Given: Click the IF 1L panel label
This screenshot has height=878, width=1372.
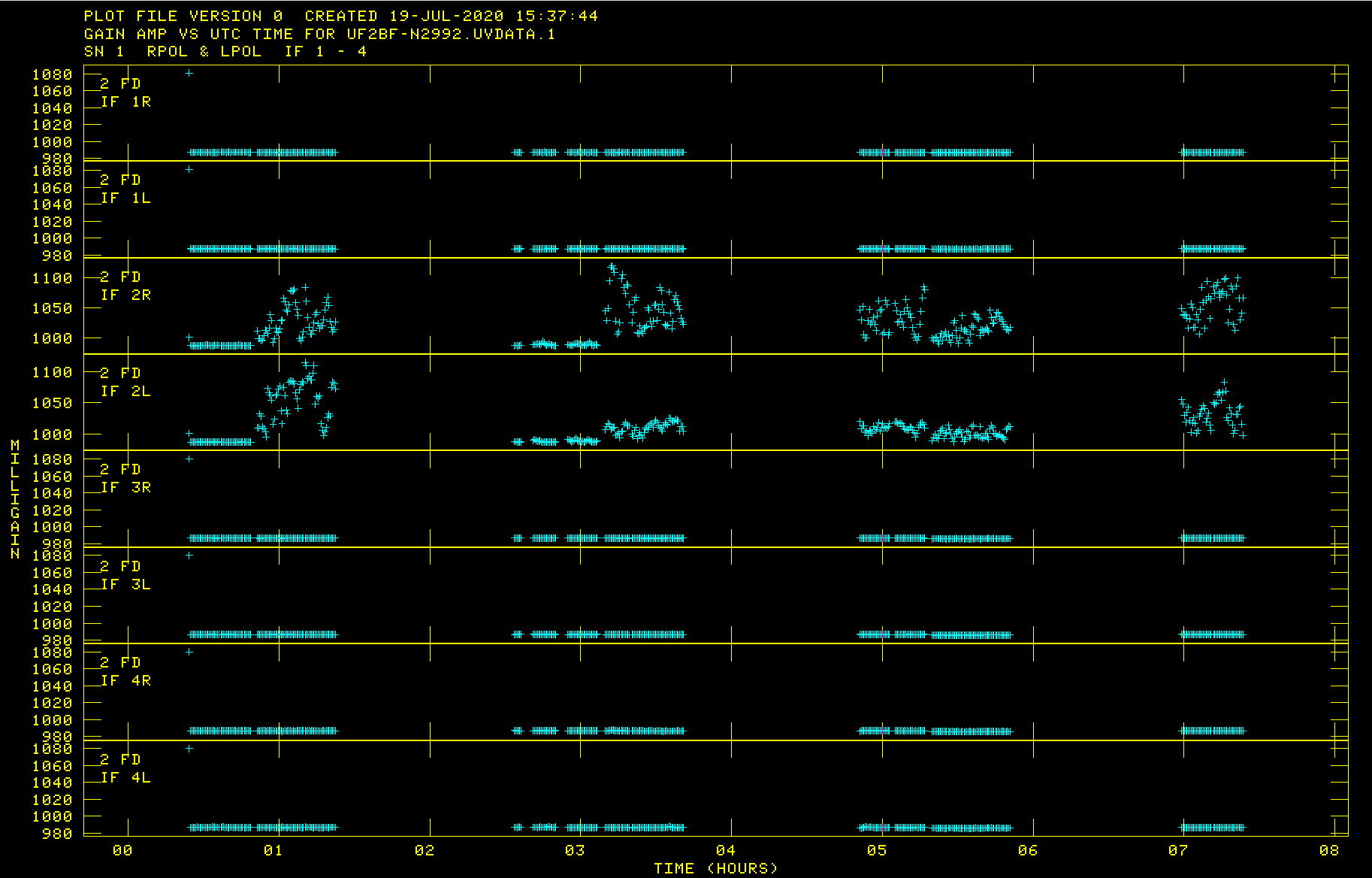Looking at the screenshot, I should point(125,198).
